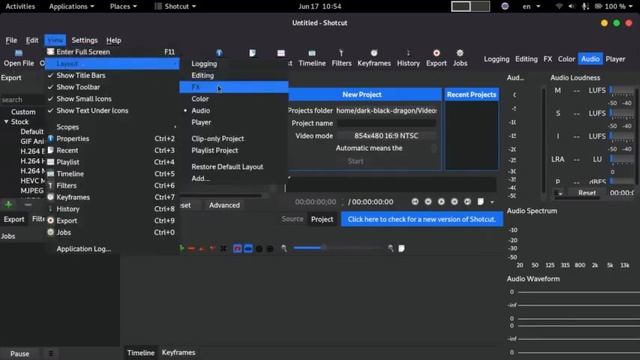Screen dimensions: 640x360
Task: Switch to the Color layout tab at top right
Action: click(x=566, y=59)
